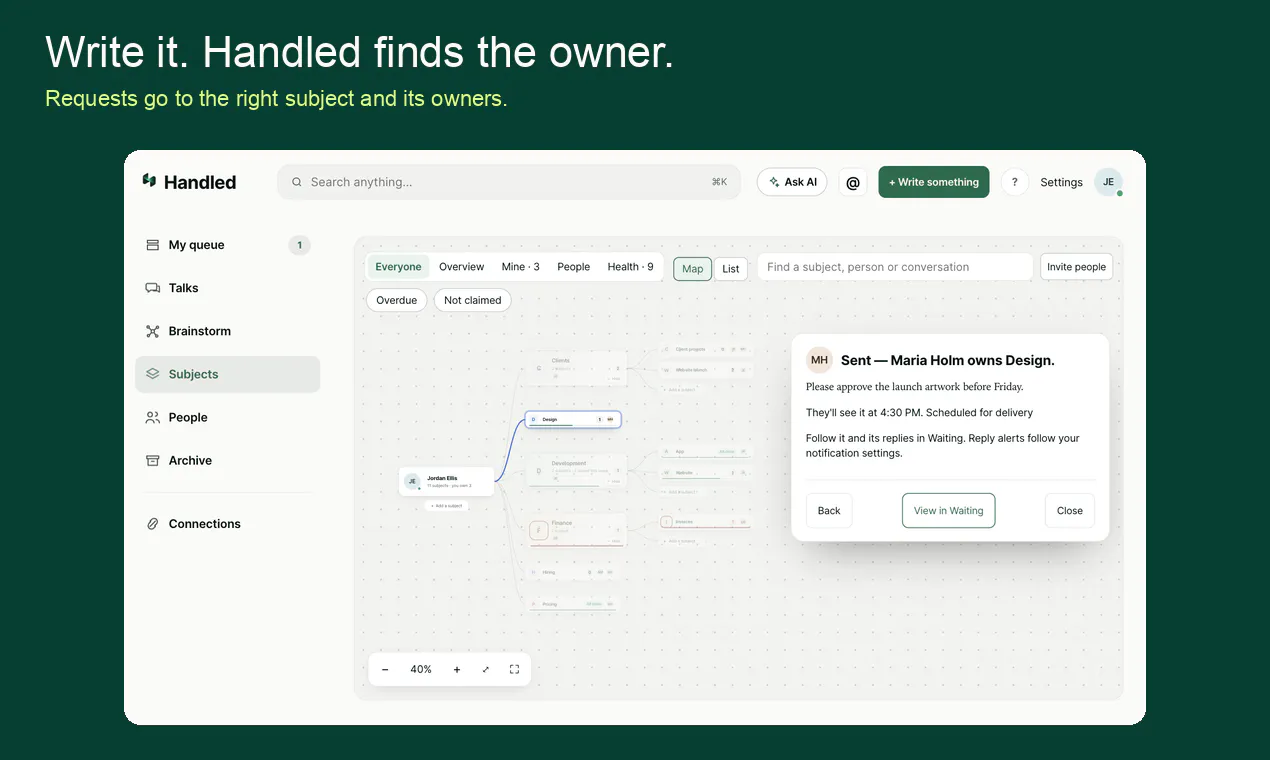Click the diagonal arrow fit-view icon
Image resolution: width=1270 pixels, height=760 pixels.
[x=486, y=669]
